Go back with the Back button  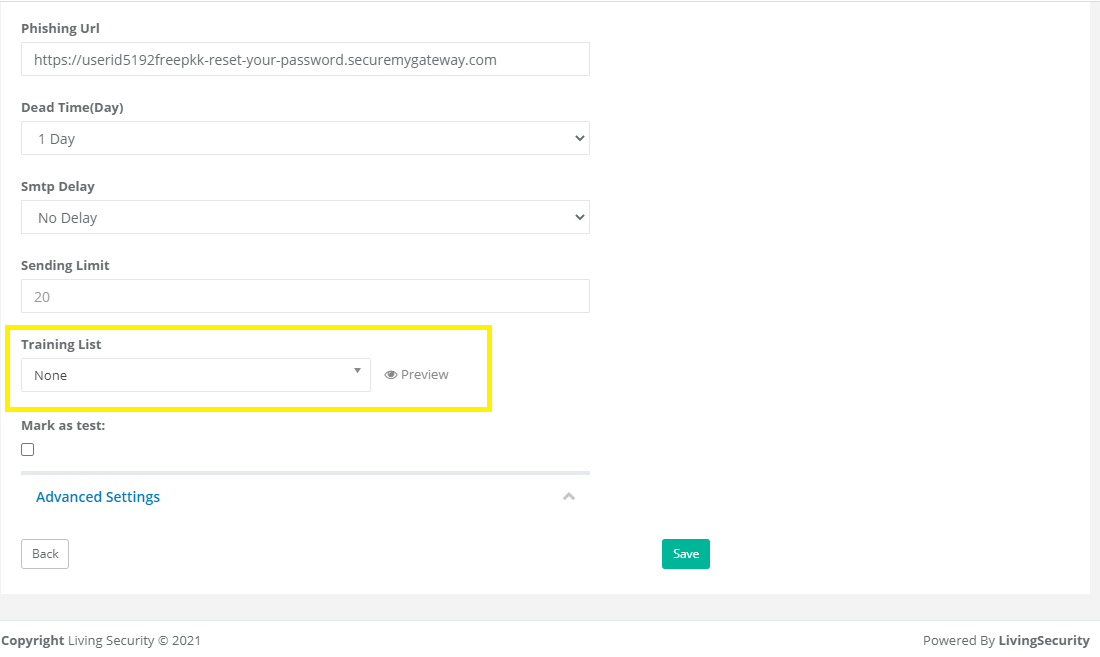click(x=45, y=554)
